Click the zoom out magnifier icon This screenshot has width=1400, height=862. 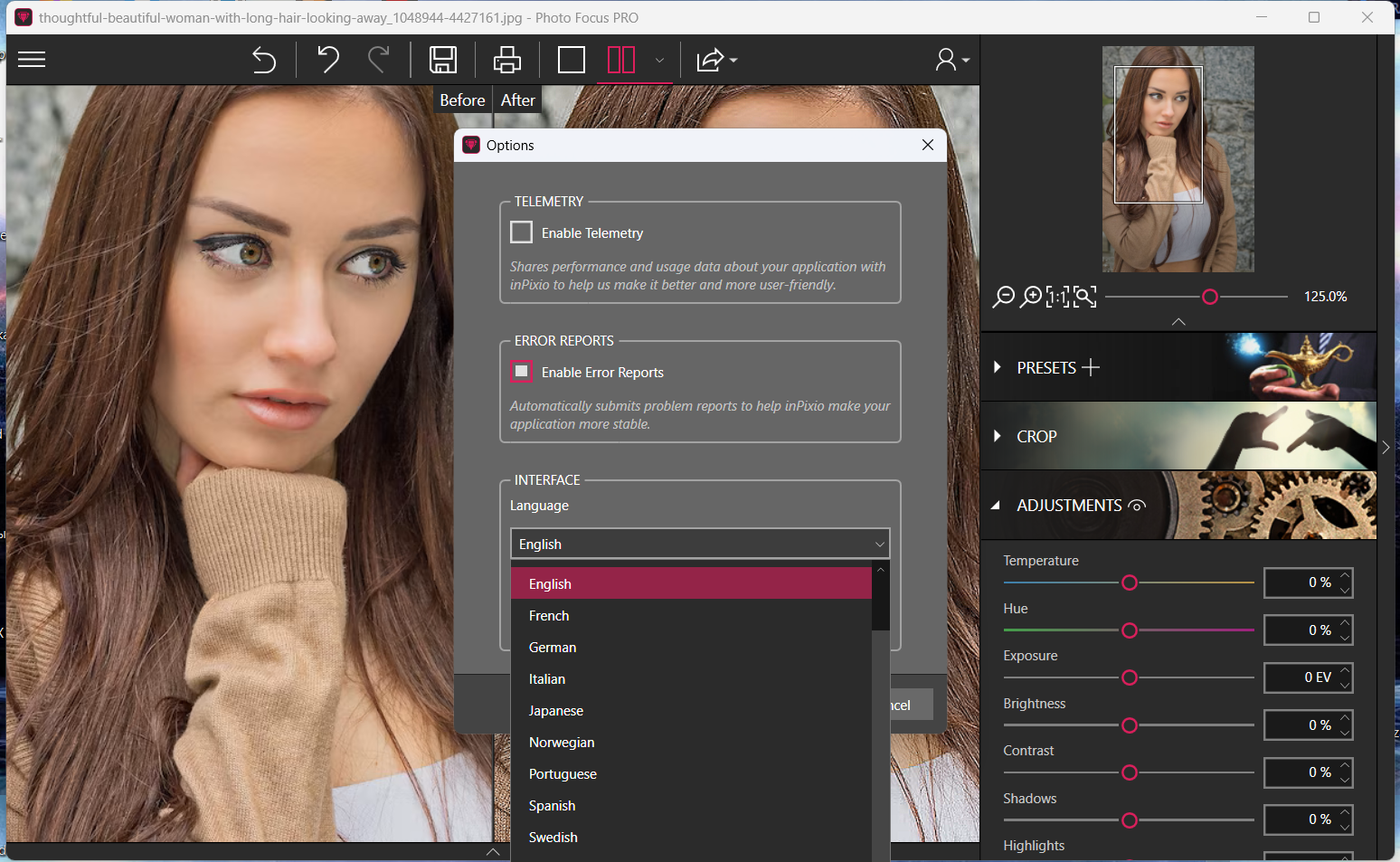(1004, 297)
